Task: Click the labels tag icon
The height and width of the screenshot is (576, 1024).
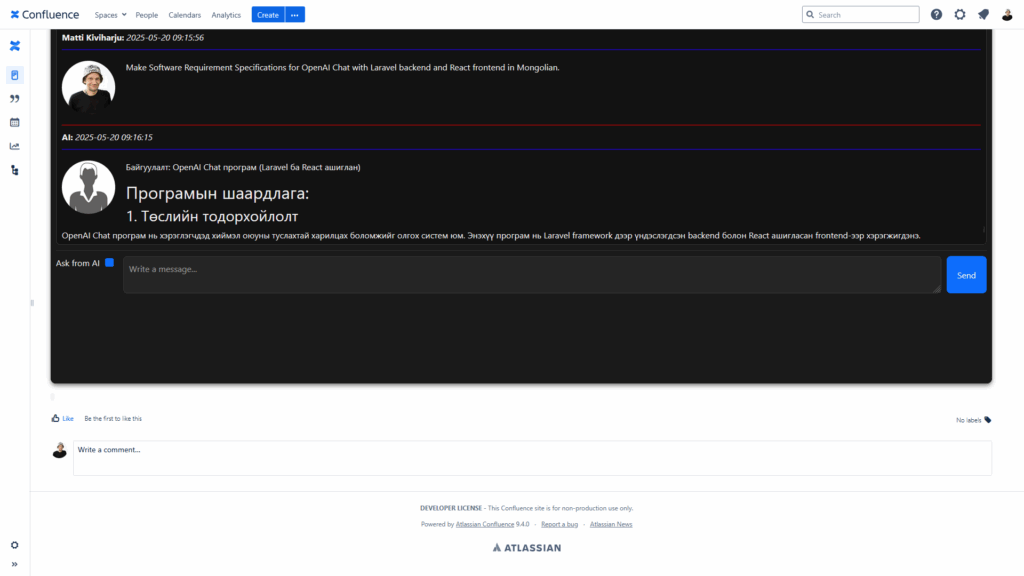Action: (x=987, y=420)
